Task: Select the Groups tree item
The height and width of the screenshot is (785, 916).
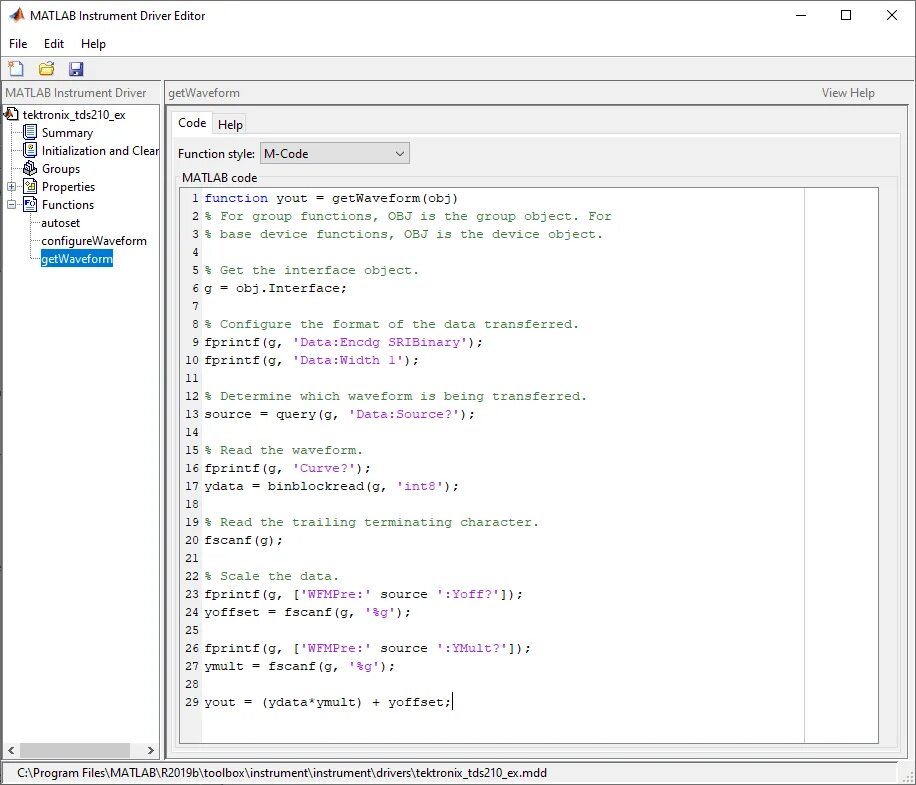Action: (61, 169)
